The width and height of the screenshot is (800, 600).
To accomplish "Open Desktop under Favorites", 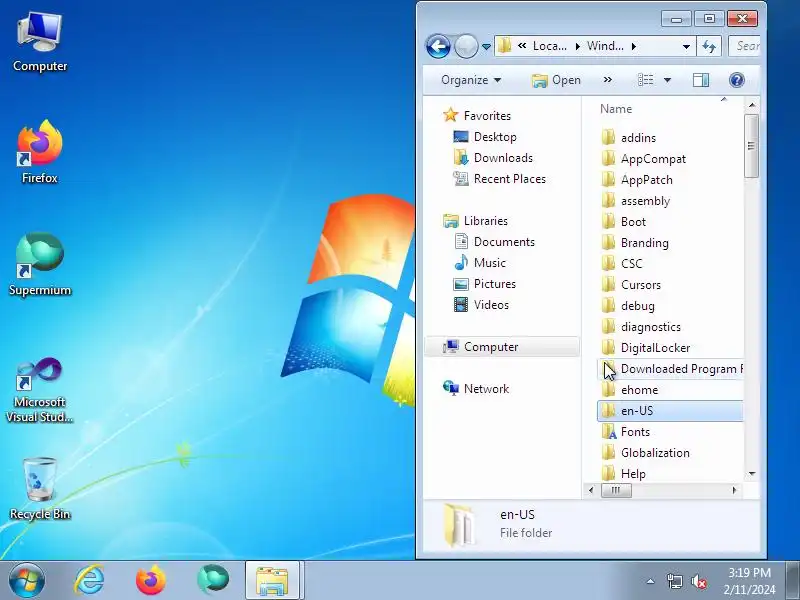I will [x=495, y=137].
